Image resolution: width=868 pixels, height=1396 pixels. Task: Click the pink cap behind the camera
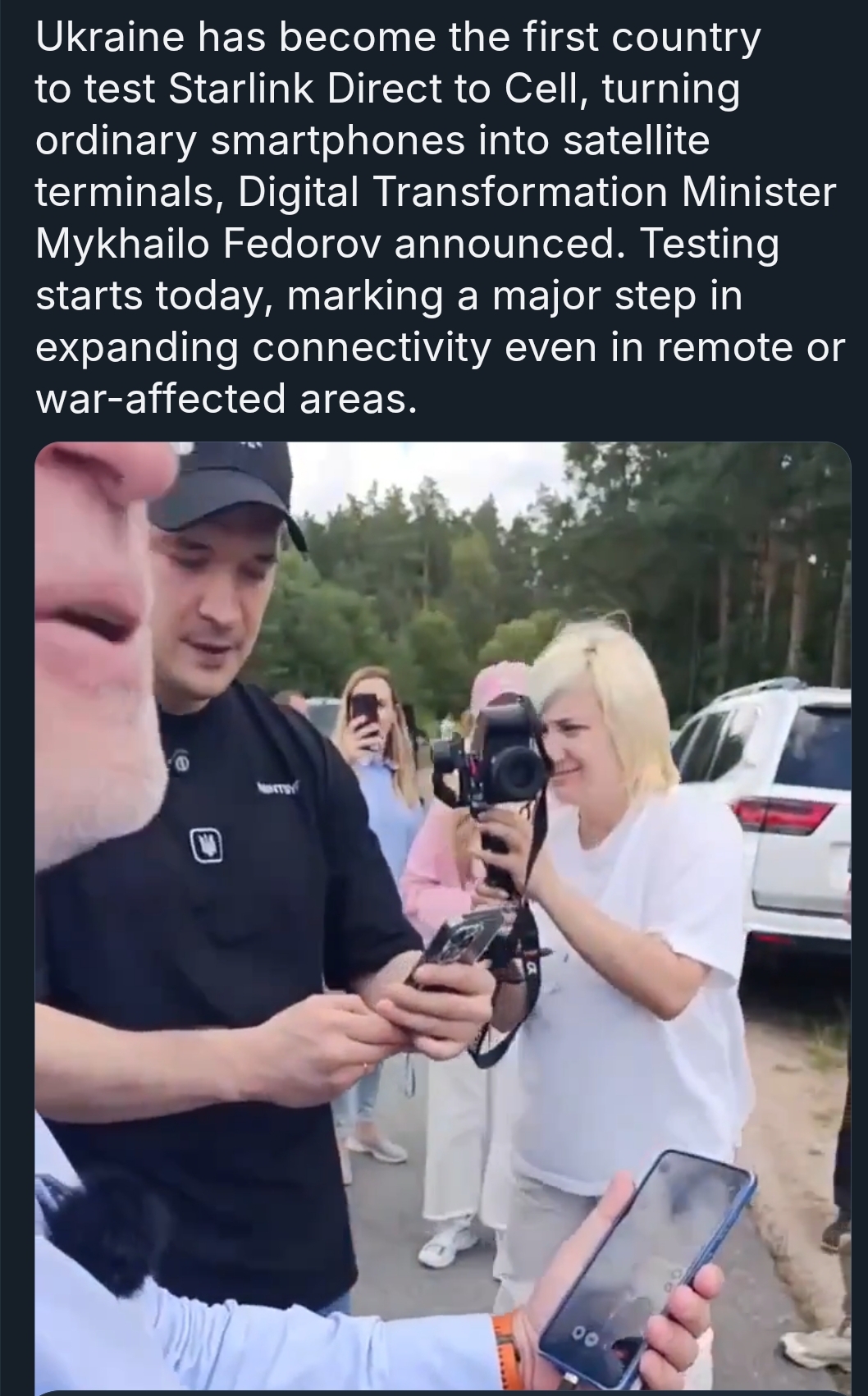(496, 681)
